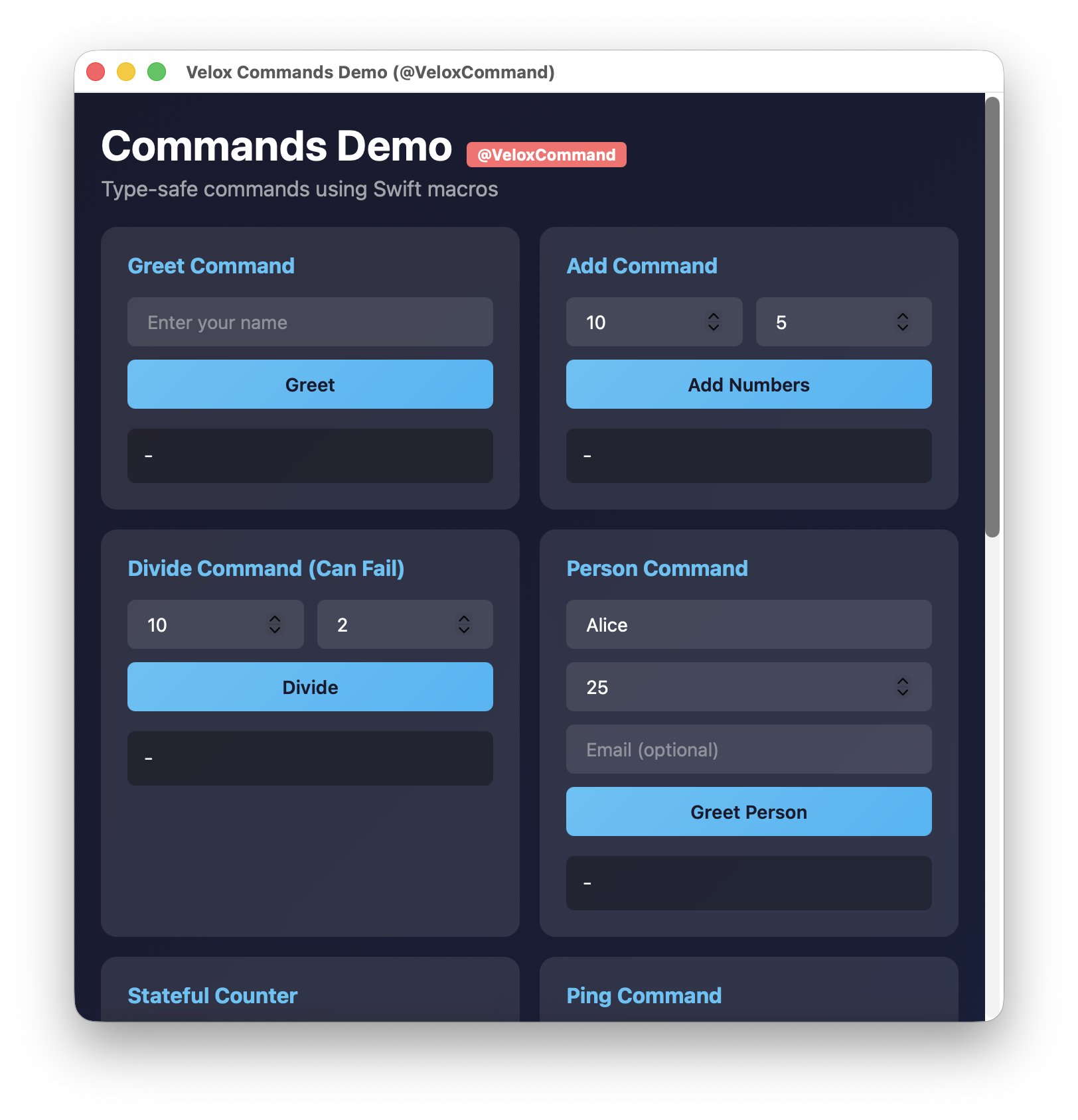Click the Stateful Counter heading
This screenshot has width=1078, height=1120.
[212, 996]
